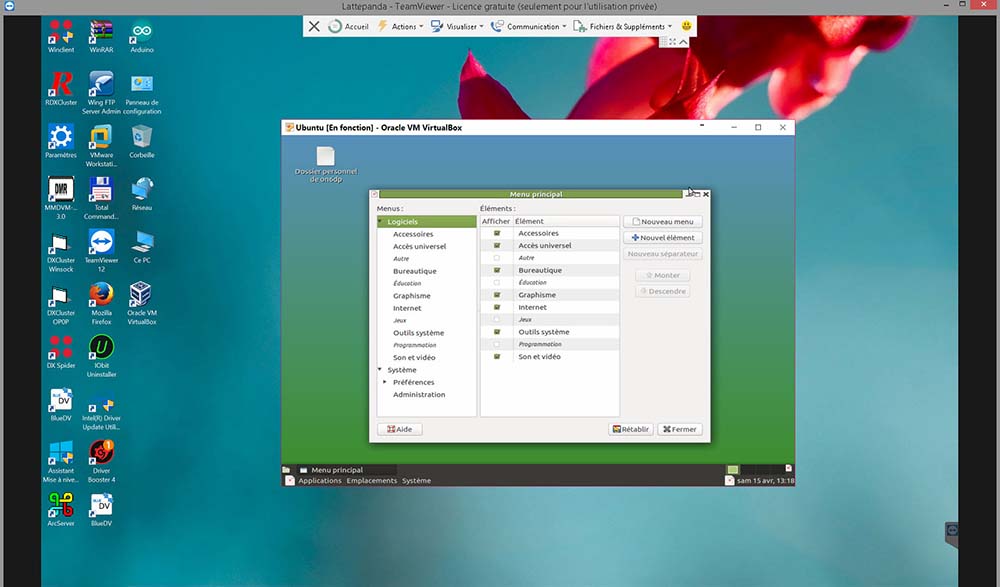This screenshot has height=587, width=1000.
Task: Collapse TeamViewer toolbar with chevron
Action: point(683,41)
